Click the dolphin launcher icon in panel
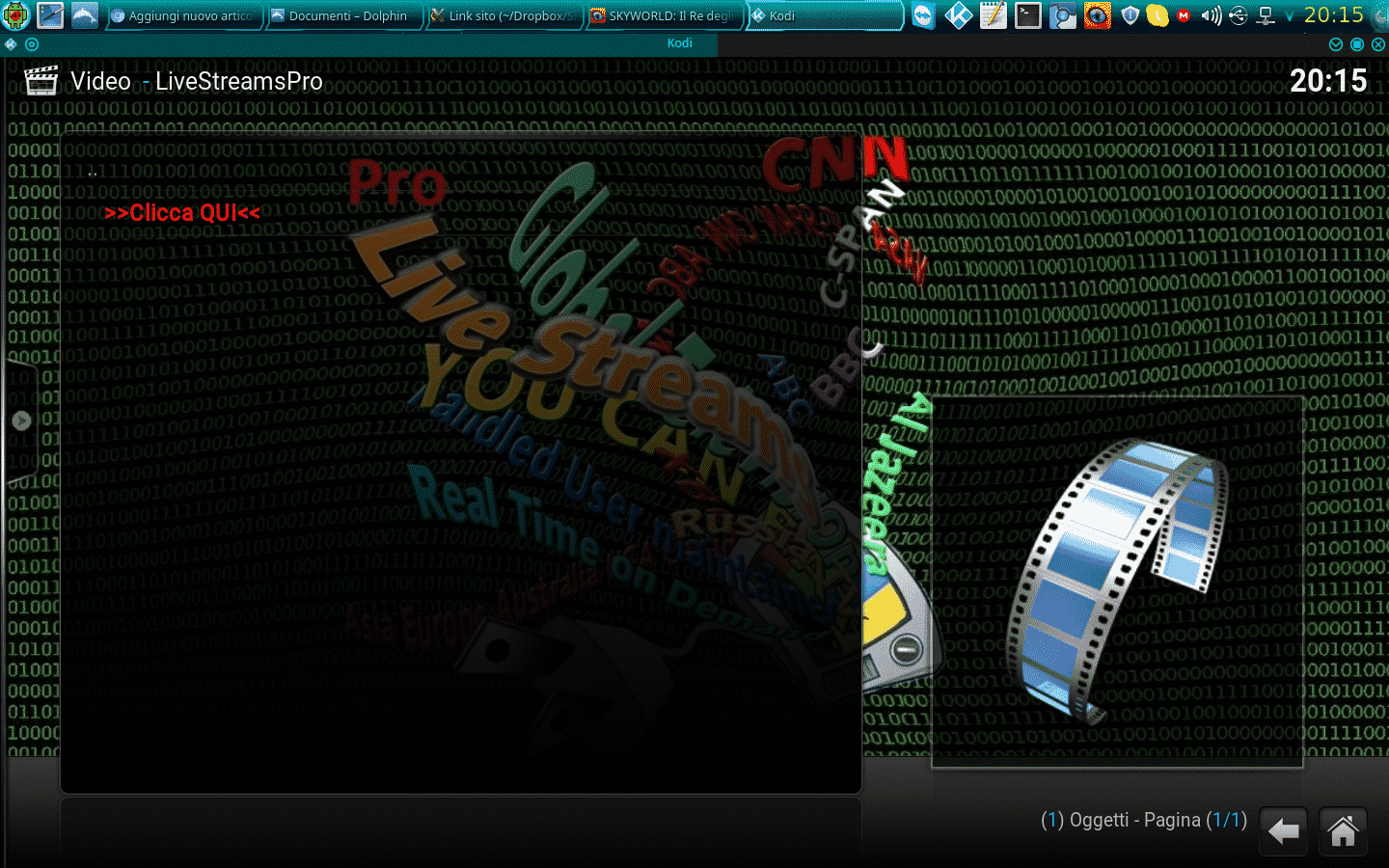This screenshot has width=1389, height=868. (85, 15)
